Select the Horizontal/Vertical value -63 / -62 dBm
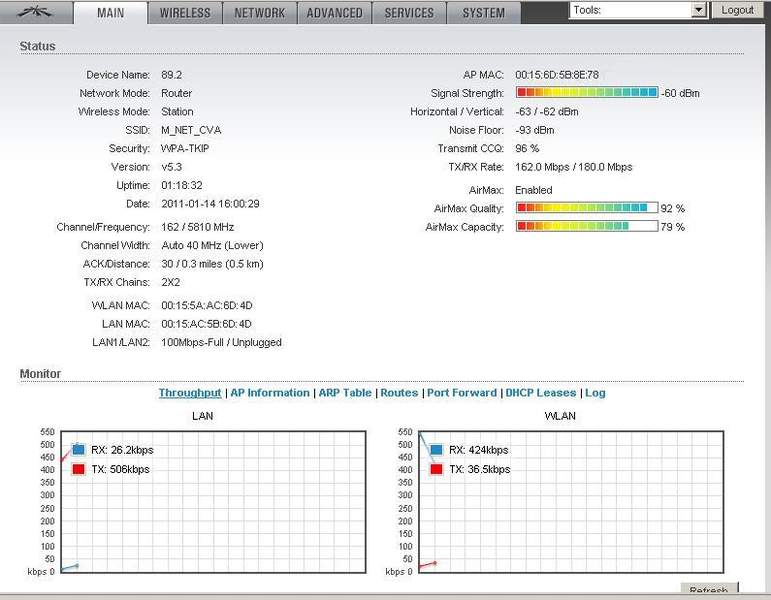This screenshot has width=771, height=600. [547, 112]
